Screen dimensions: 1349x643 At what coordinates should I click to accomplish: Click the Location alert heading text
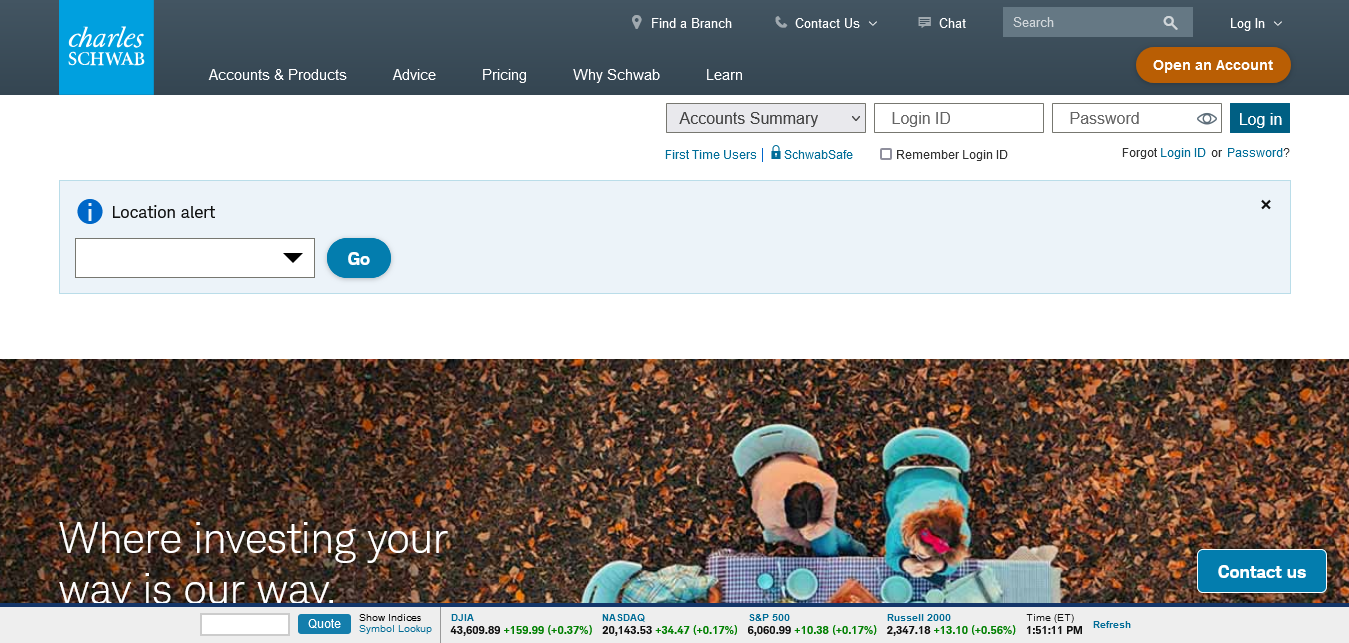tap(163, 212)
